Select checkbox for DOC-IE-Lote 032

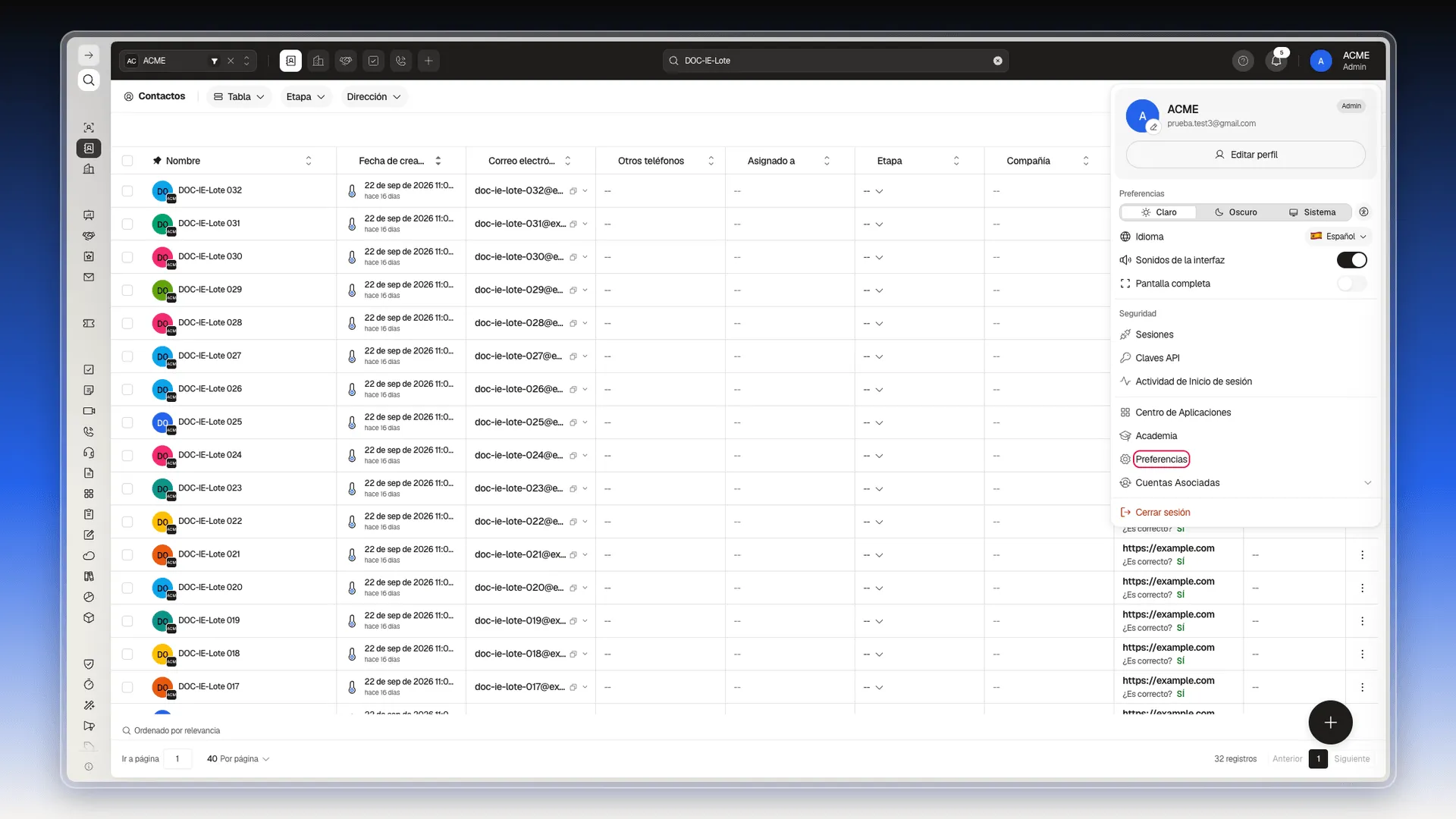point(127,191)
